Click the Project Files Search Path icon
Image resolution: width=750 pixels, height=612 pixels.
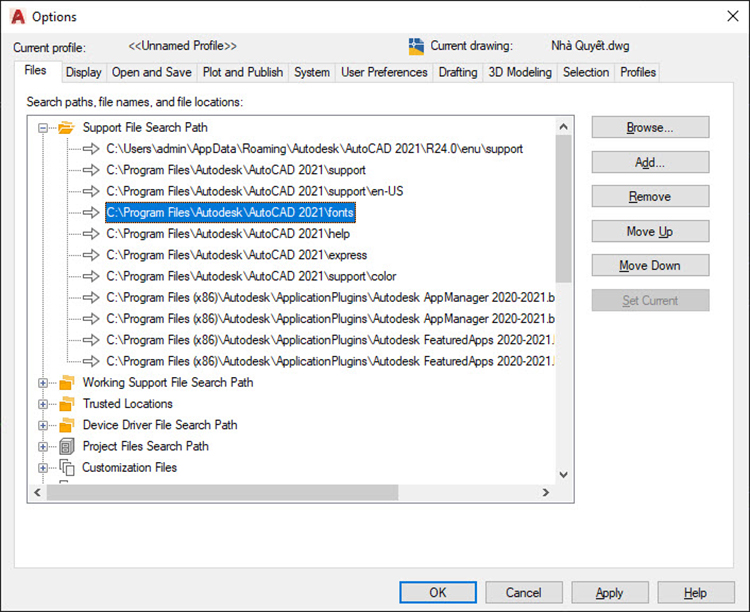(x=66, y=446)
